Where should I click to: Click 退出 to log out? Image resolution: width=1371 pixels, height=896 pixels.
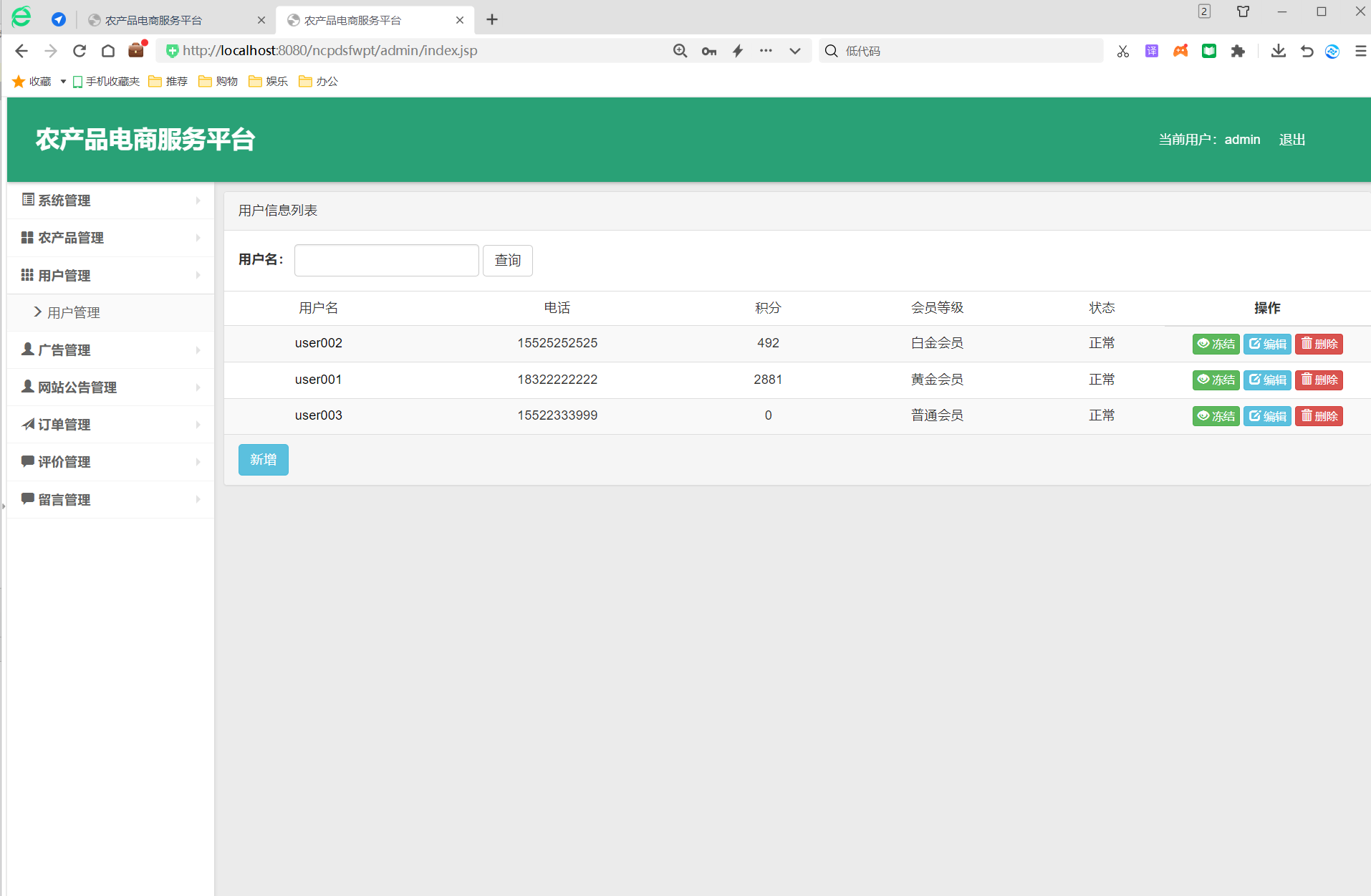point(1292,140)
